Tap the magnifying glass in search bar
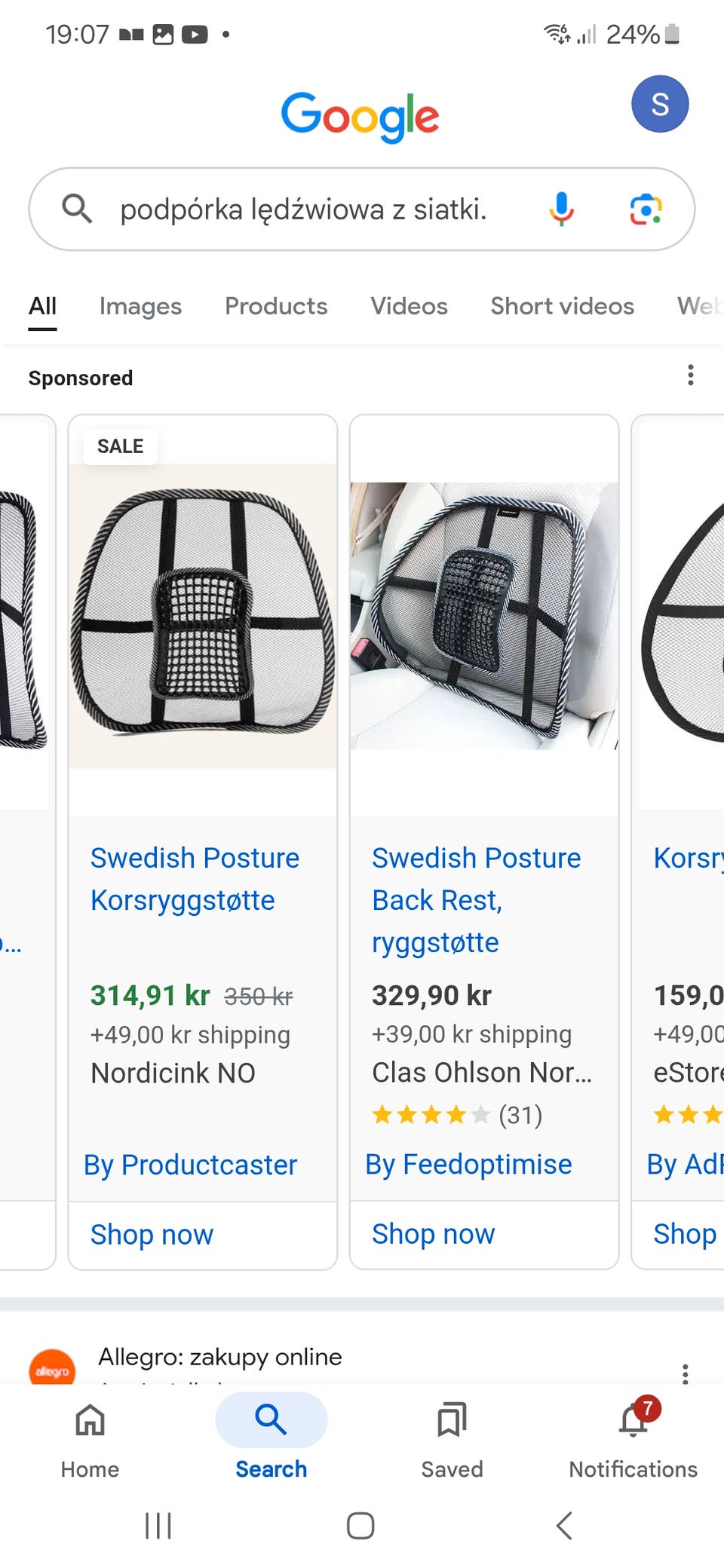Viewport: 724px width, 1568px height. click(77, 209)
